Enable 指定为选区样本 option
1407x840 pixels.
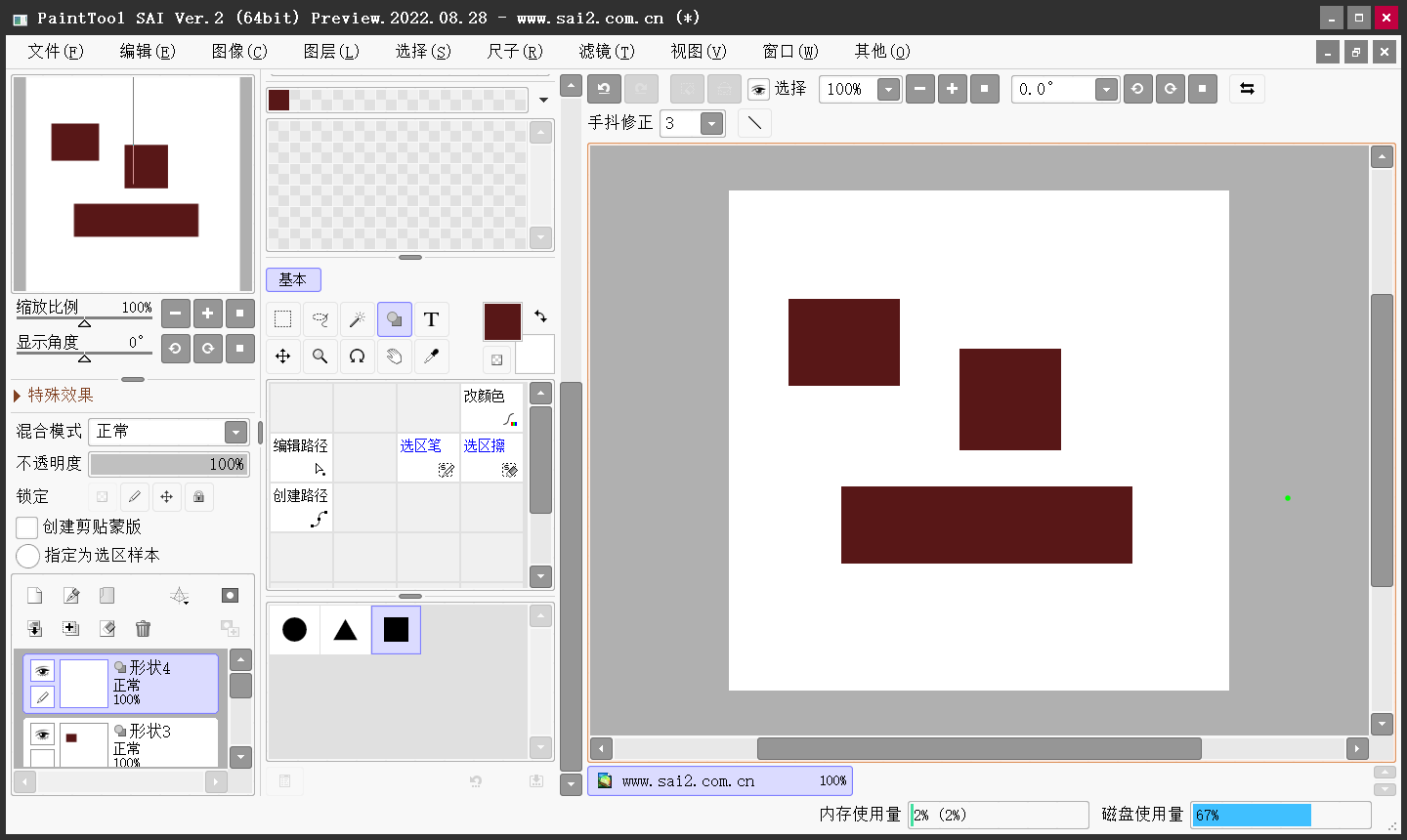[27, 556]
